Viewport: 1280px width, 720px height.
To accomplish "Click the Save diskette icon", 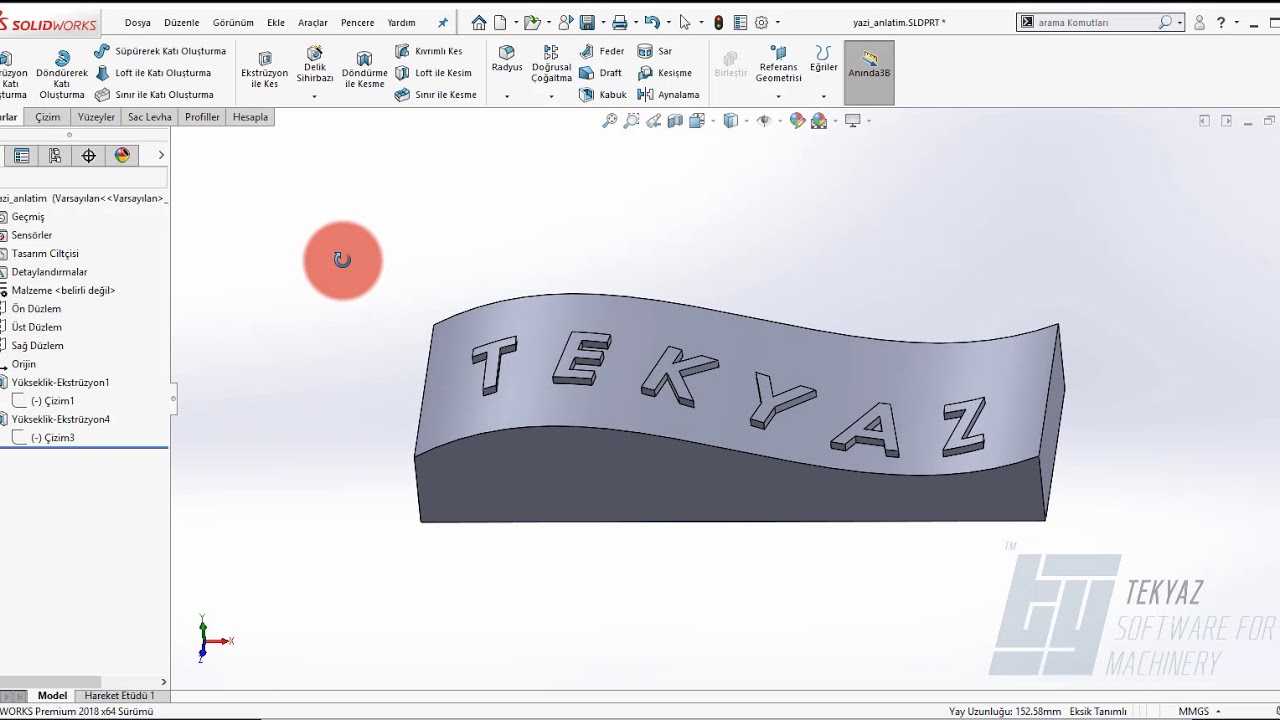I will point(587,22).
